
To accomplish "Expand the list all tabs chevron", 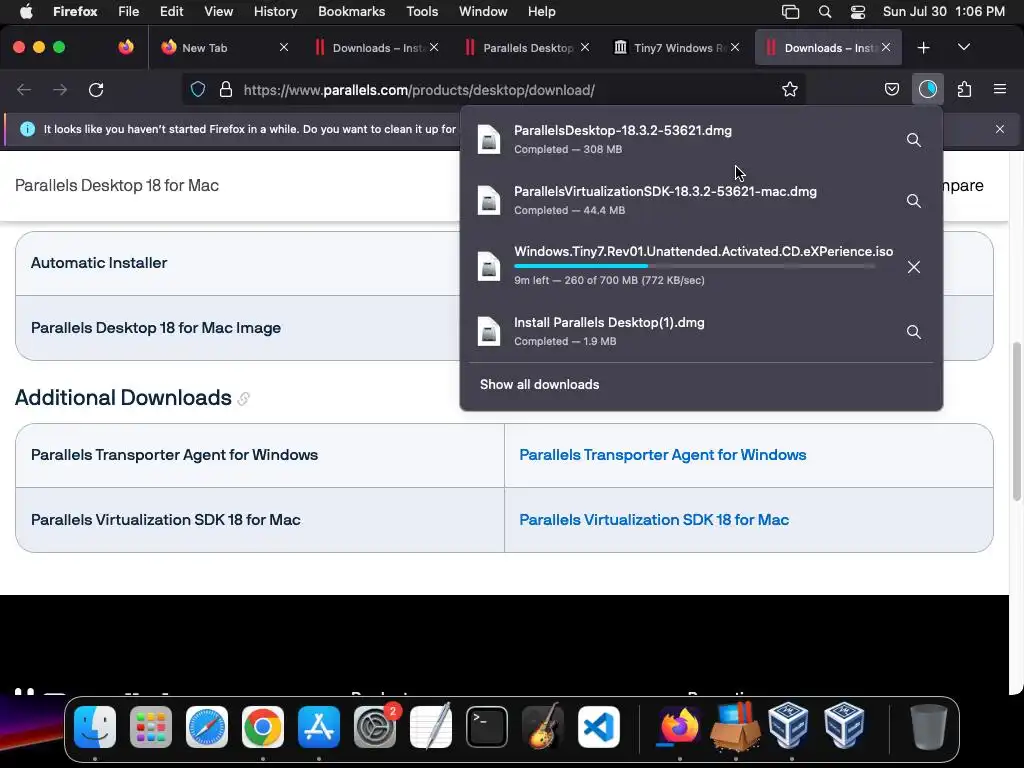I will (x=964, y=47).
